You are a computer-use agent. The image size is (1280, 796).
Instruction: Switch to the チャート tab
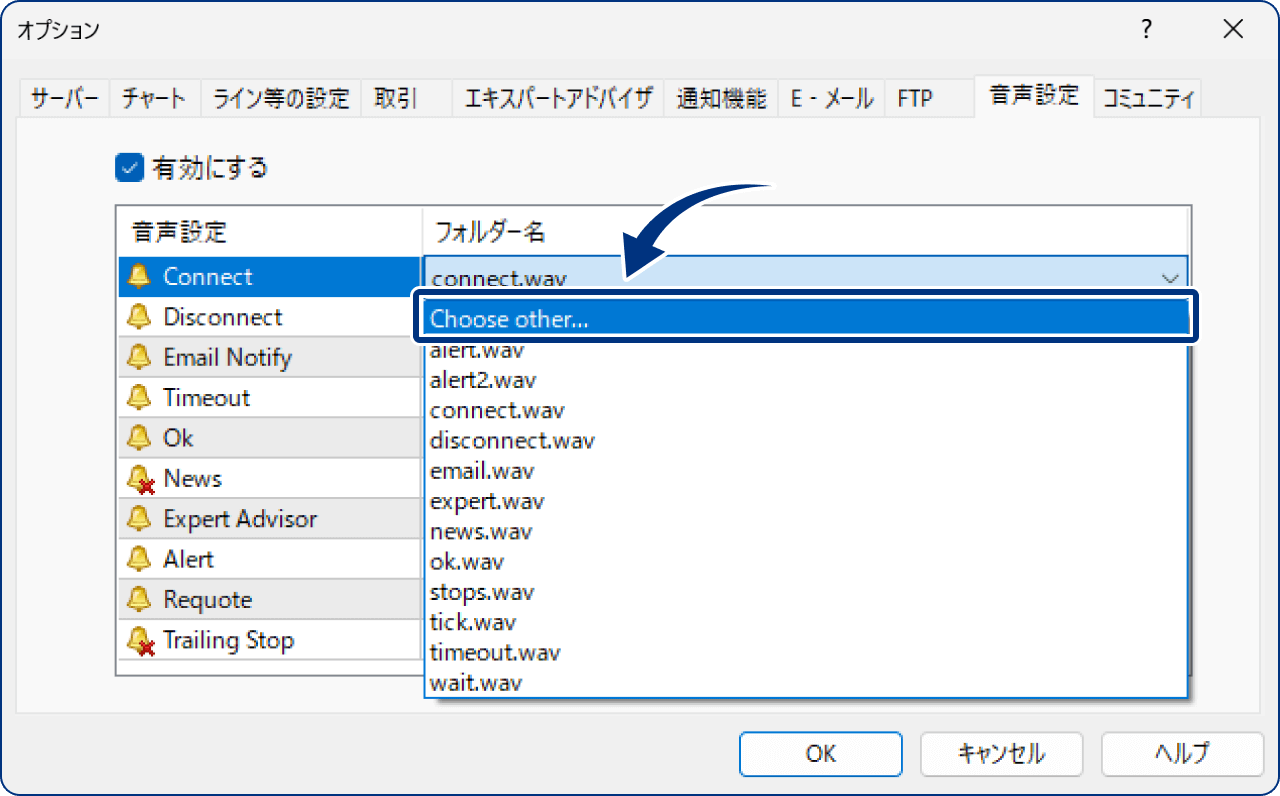154,97
